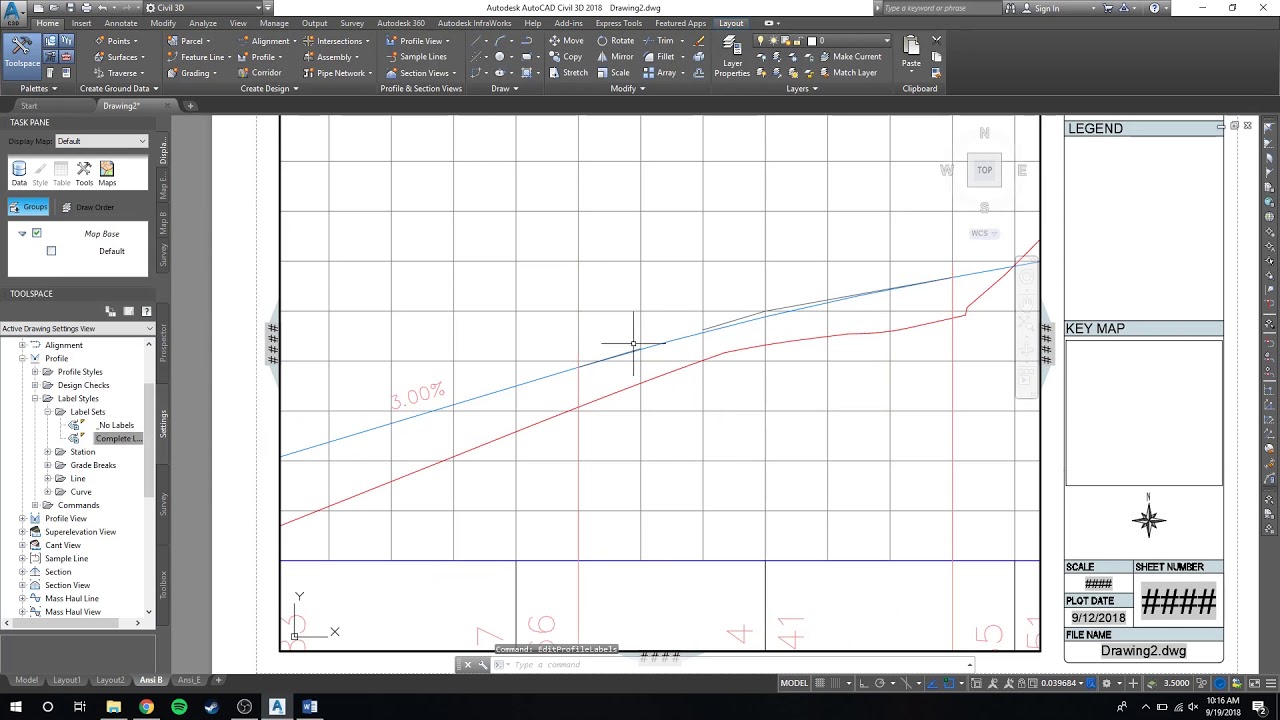1280x720 pixels.
Task: Click Match Layer button
Action: (847, 73)
